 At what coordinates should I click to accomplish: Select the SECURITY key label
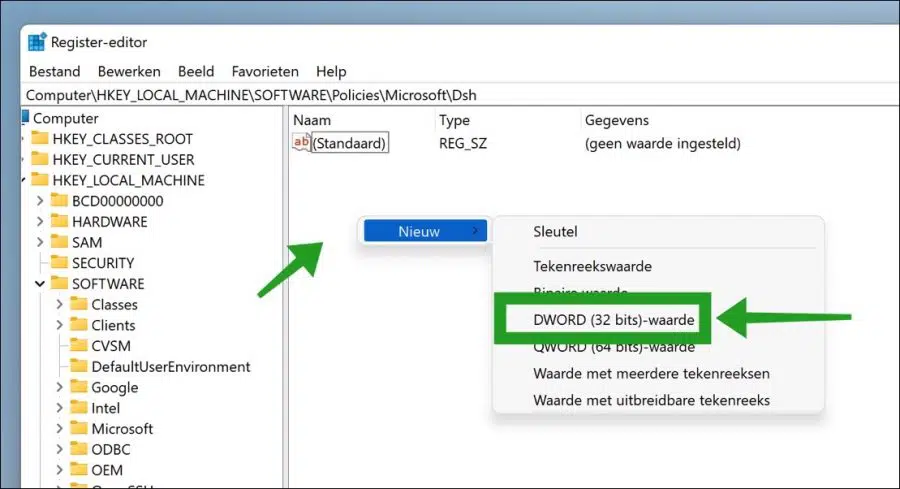pos(103,263)
